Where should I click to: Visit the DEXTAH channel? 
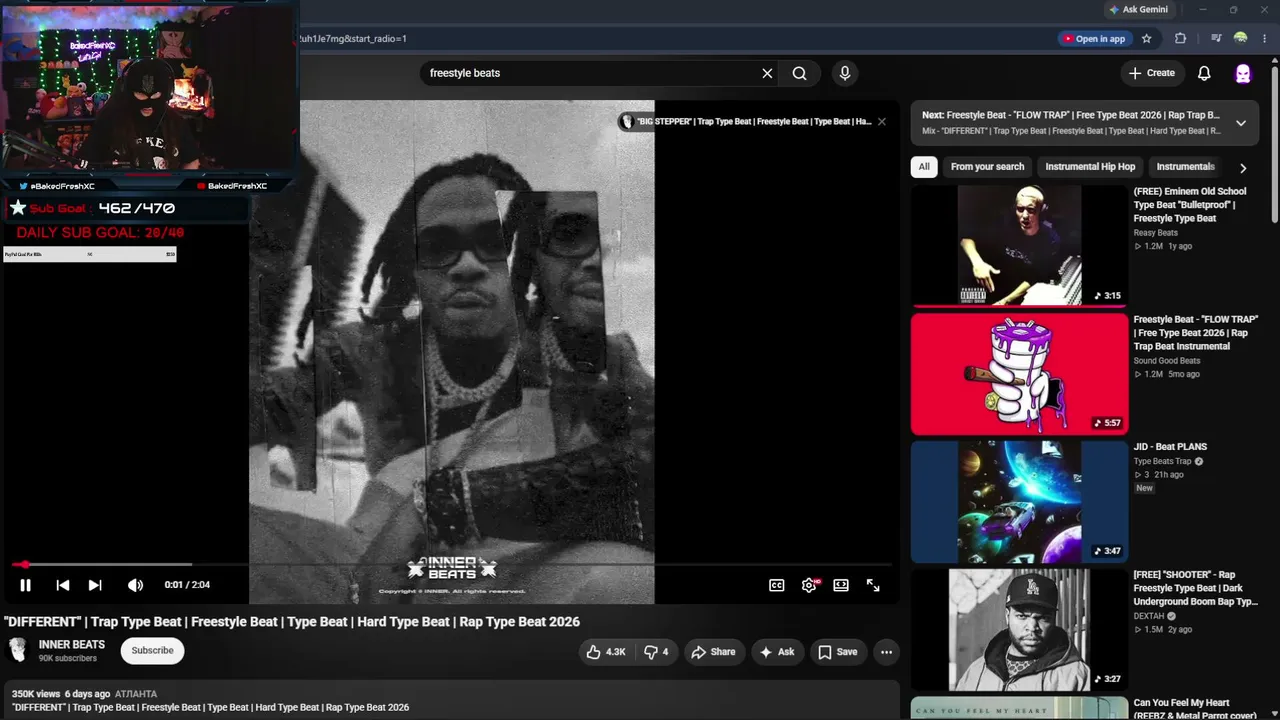(1150, 617)
